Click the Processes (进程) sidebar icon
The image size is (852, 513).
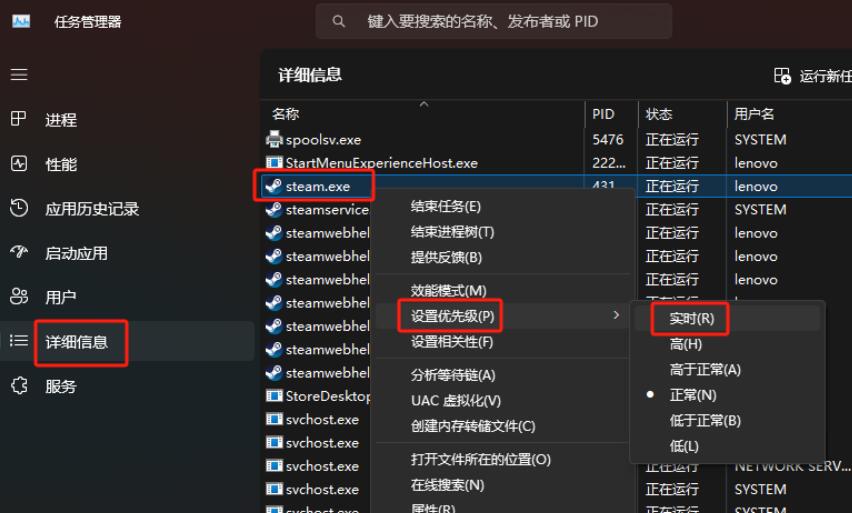pos(18,118)
